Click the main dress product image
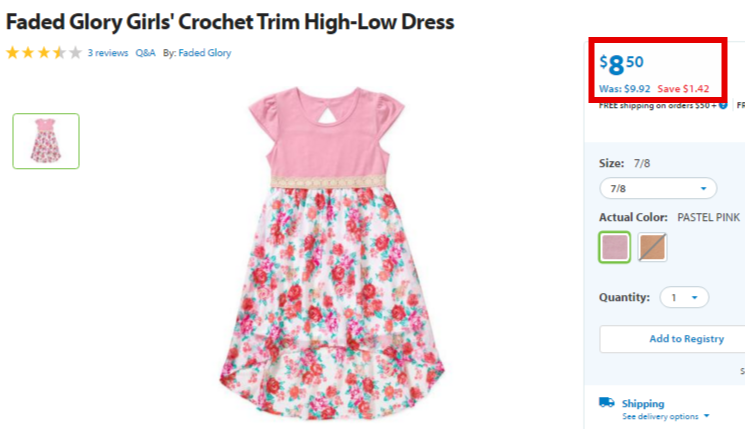 (331, 253)
